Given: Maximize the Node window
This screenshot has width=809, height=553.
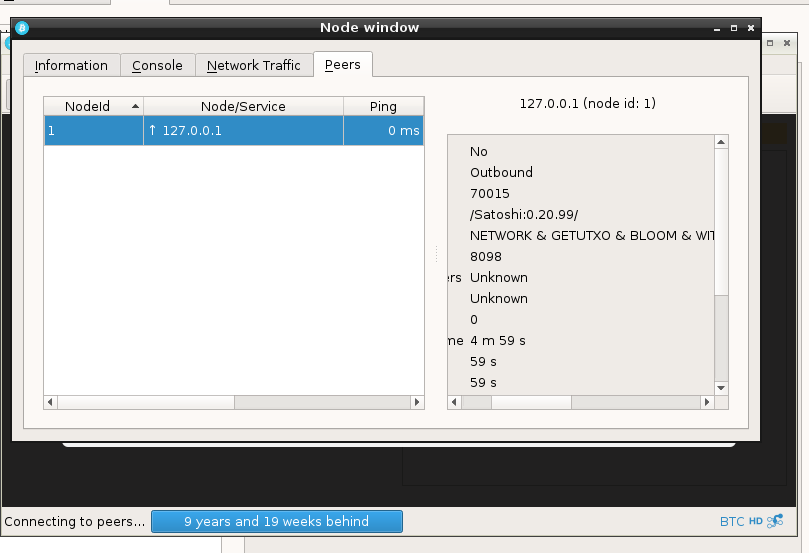Looking at the screenshot, I should coord(734,28).
